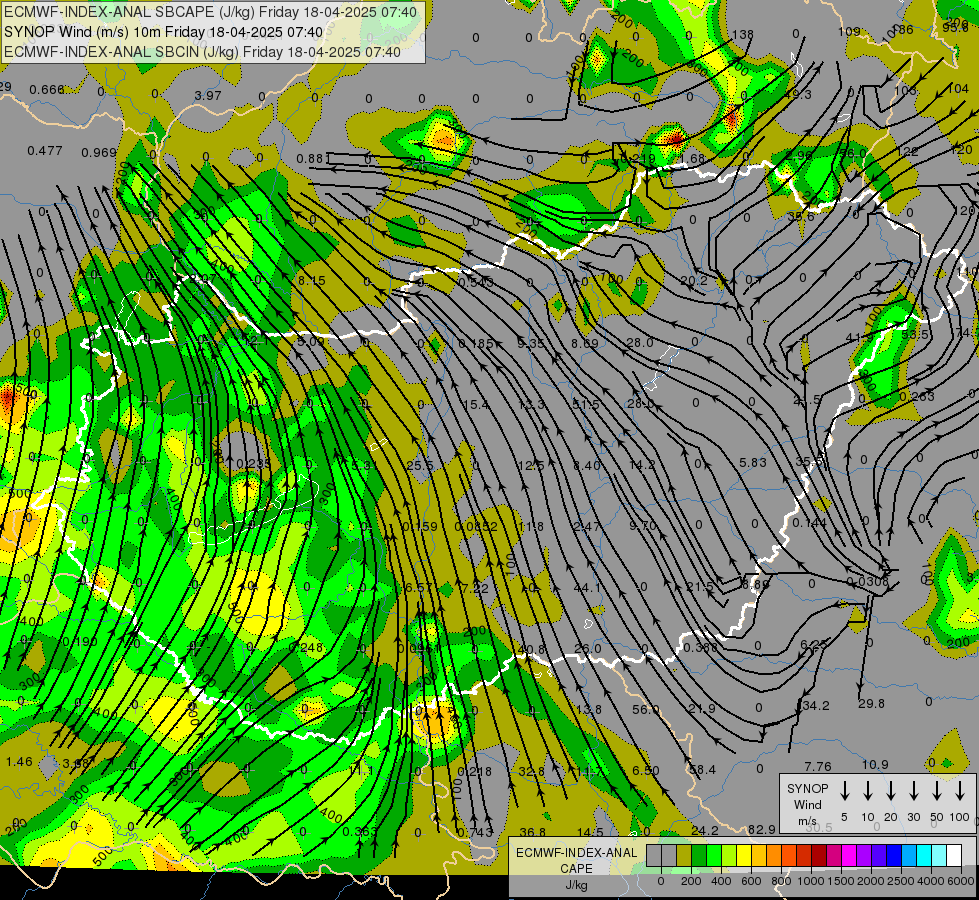Click the map value 0.743
Viewport: 979px width, 900px height.
click(475, 833)
